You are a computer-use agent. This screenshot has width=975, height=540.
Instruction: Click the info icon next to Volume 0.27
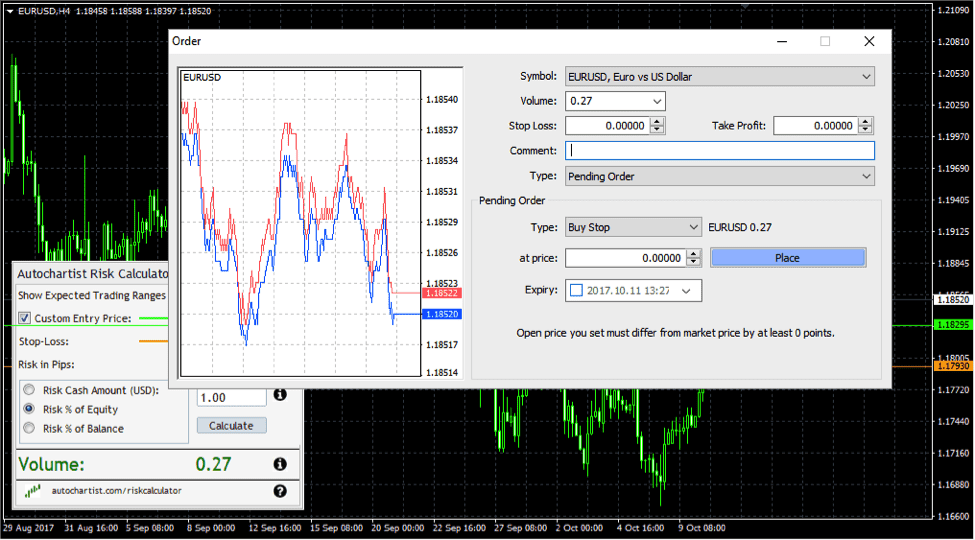click(x=280, y=464)
